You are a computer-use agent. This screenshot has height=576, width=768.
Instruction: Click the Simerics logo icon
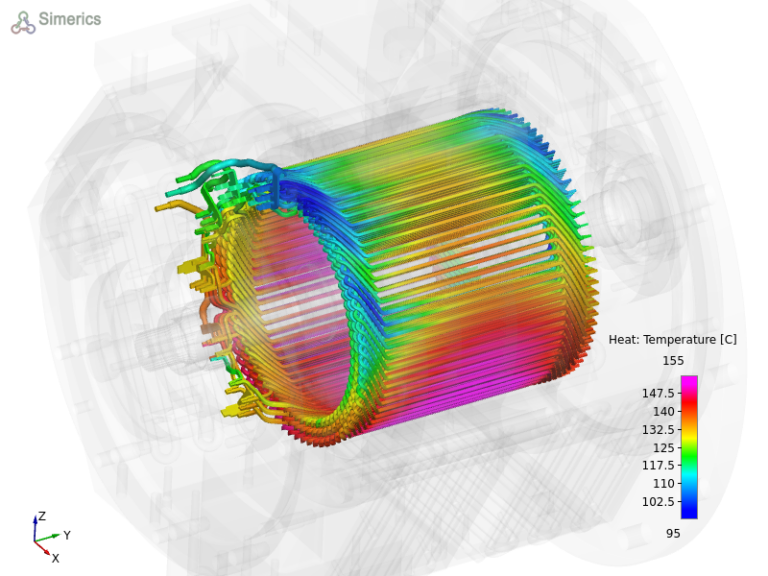[23, 22]
